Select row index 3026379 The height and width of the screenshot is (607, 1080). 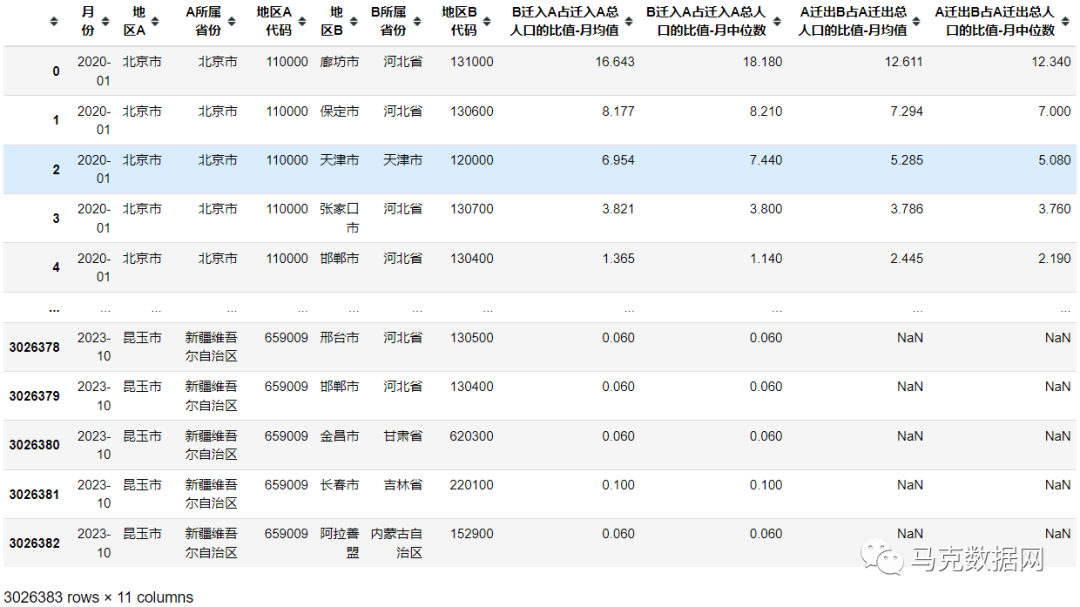click(x=34, y=396)
